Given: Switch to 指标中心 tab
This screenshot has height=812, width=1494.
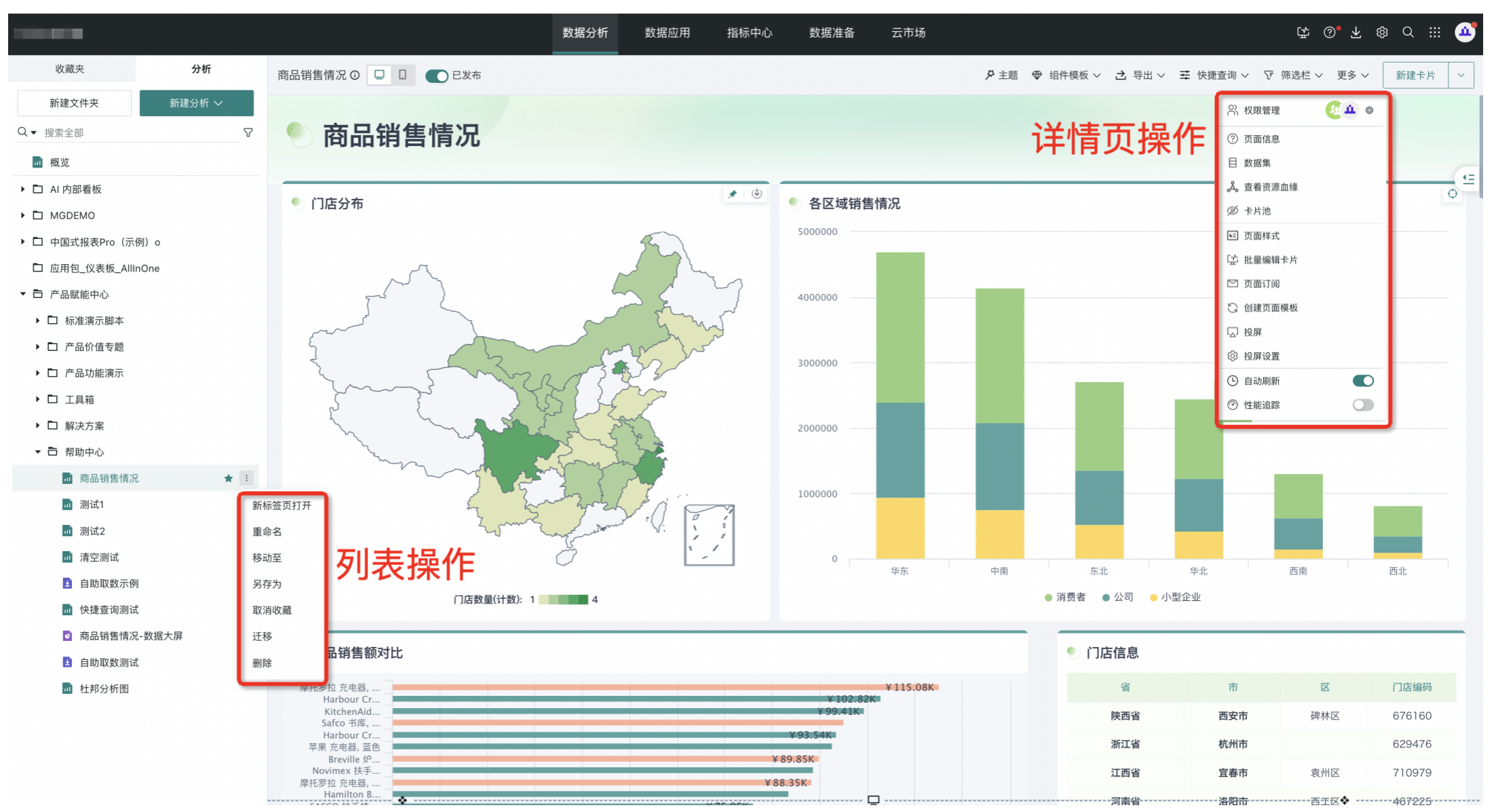Looking at the screenshot, I should (750, 33).
